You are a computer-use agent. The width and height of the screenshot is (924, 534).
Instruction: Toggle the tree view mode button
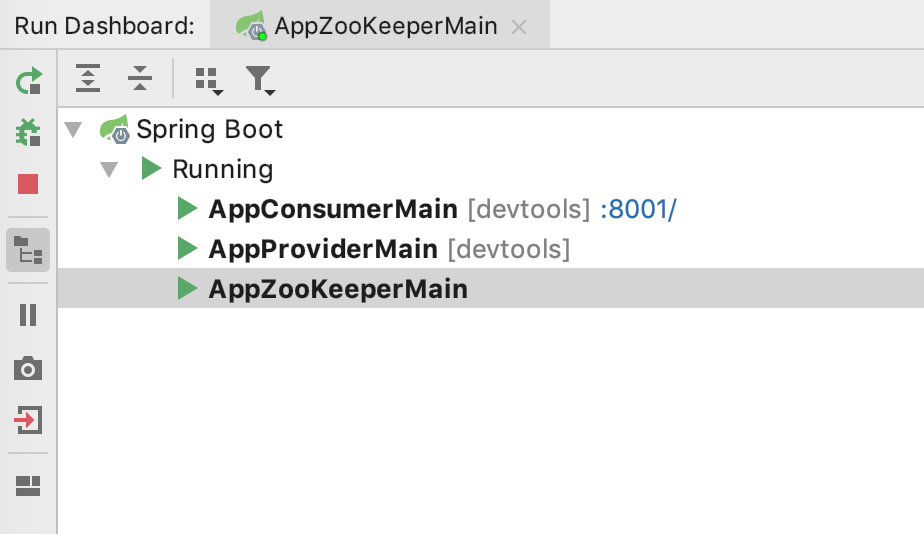tap(28, 250)
